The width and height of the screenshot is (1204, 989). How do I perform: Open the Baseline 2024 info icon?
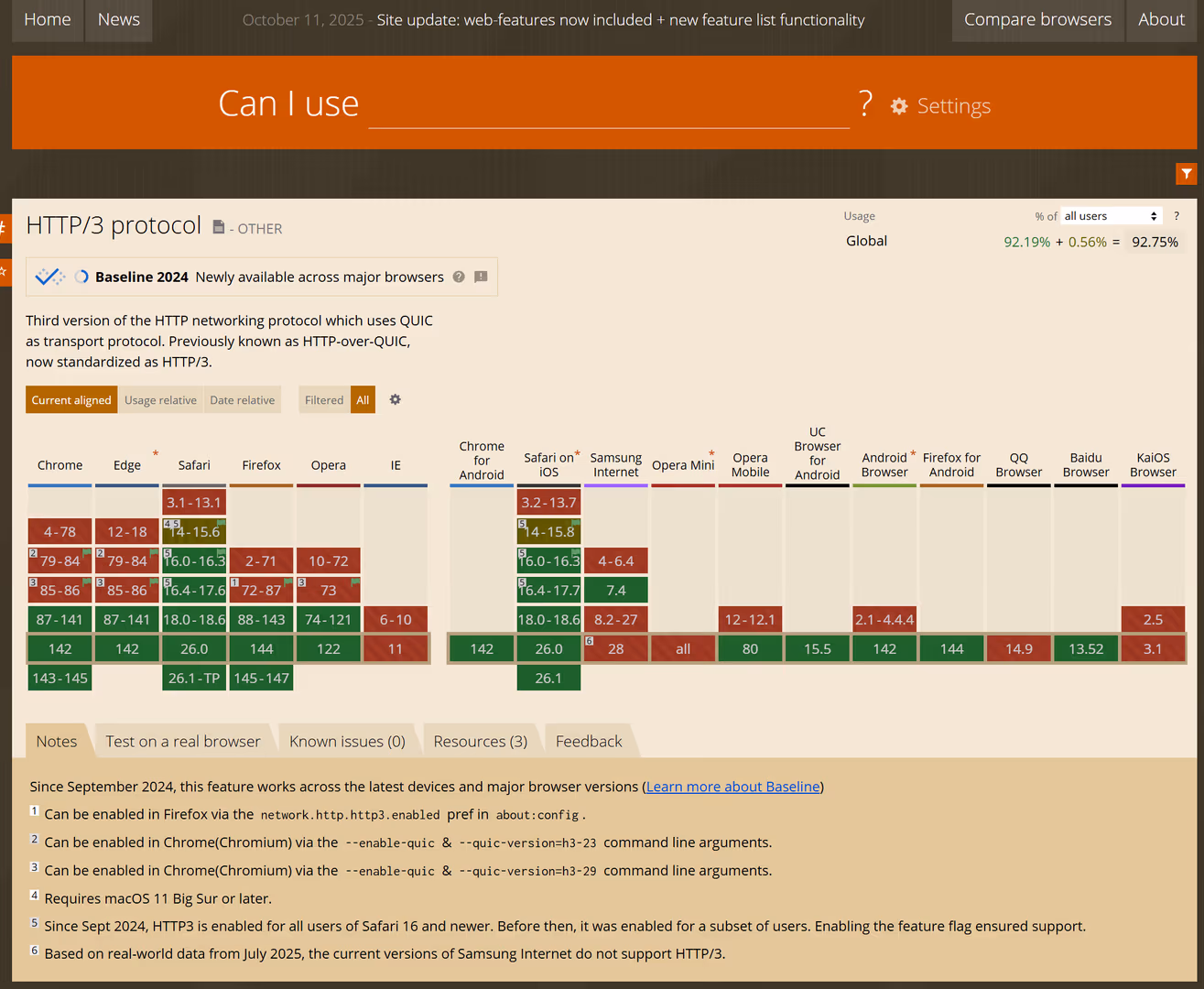pos(459,277)
